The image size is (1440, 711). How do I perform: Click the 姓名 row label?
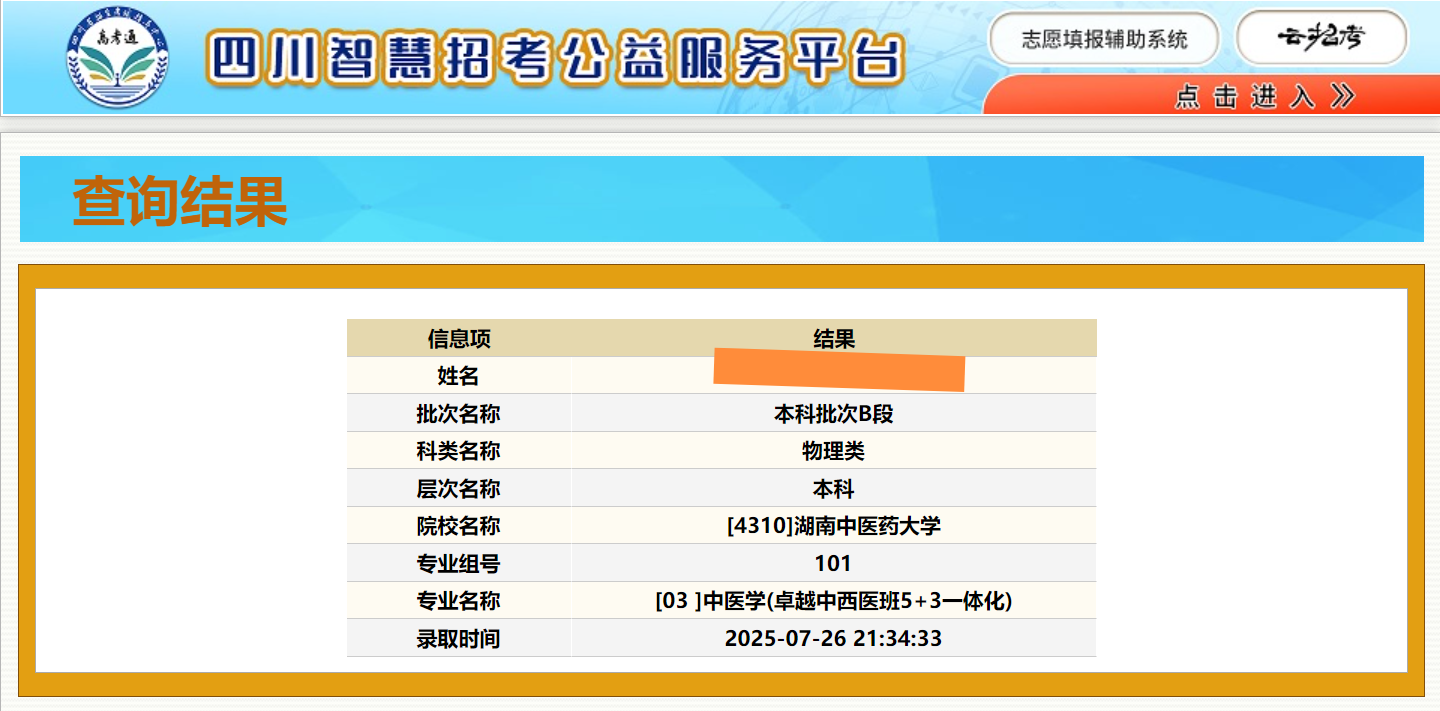click(x=459, y=376)
